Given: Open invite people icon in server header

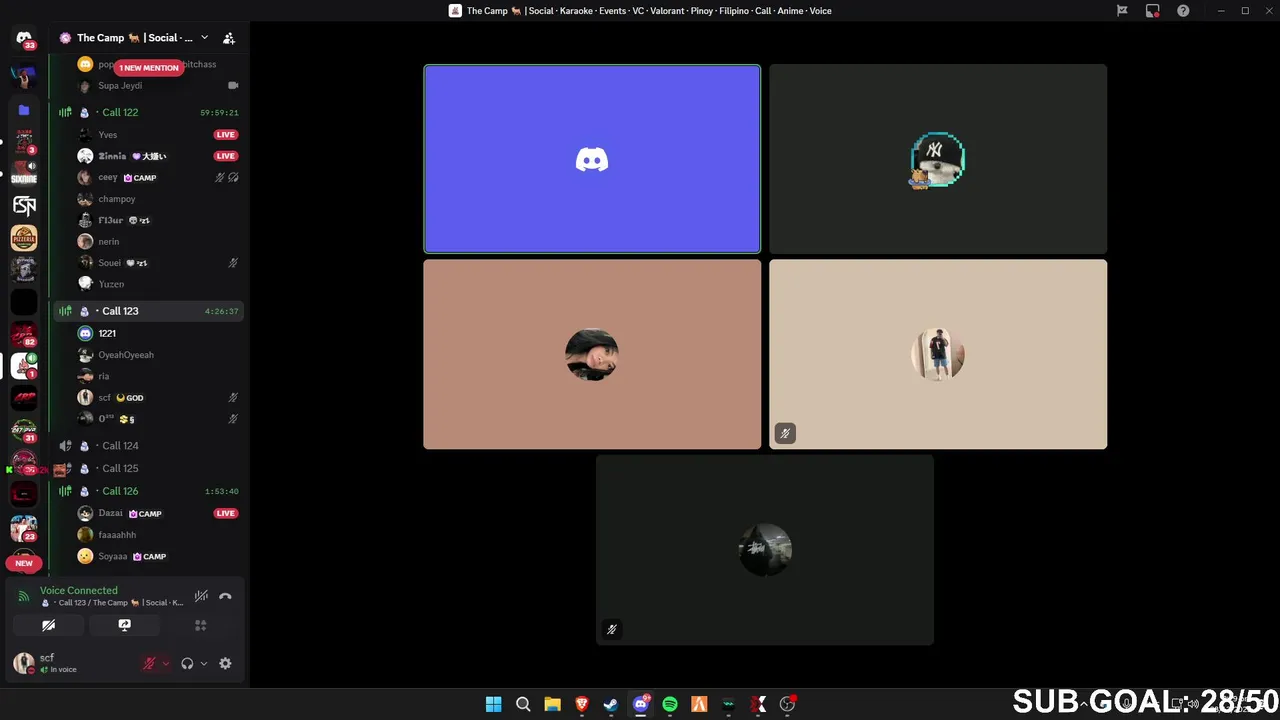Looking at the screenshot, I should (229, 38).
